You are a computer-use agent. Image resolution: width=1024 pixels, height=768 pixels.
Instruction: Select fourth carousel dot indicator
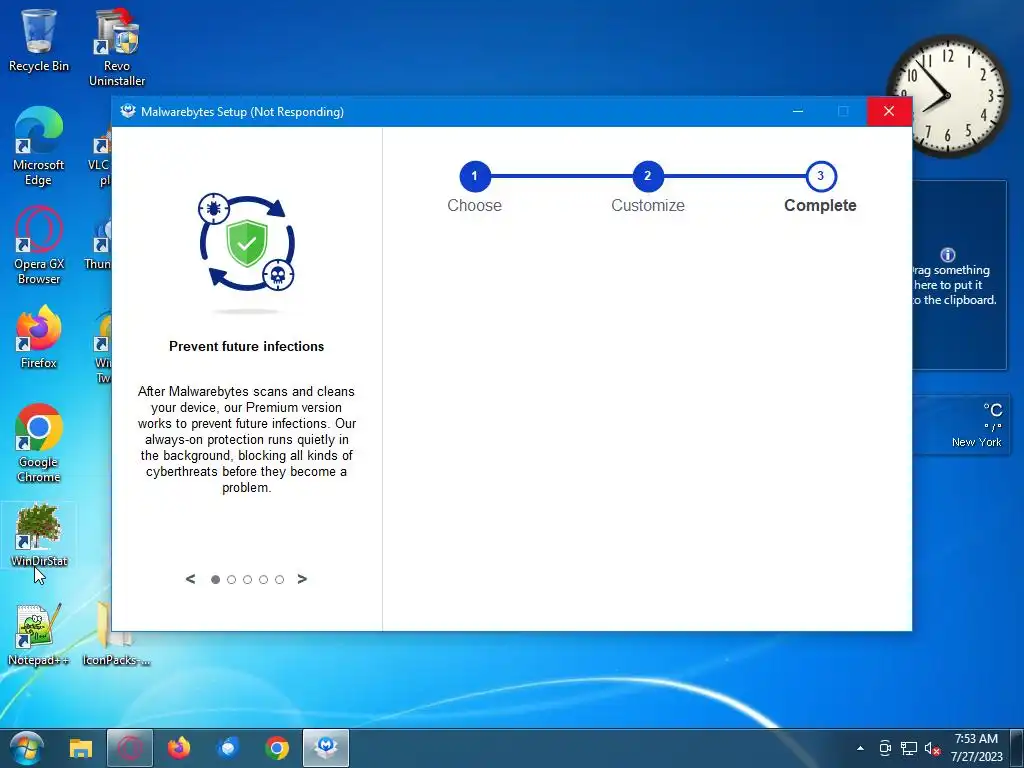click(x=263, y=579)
